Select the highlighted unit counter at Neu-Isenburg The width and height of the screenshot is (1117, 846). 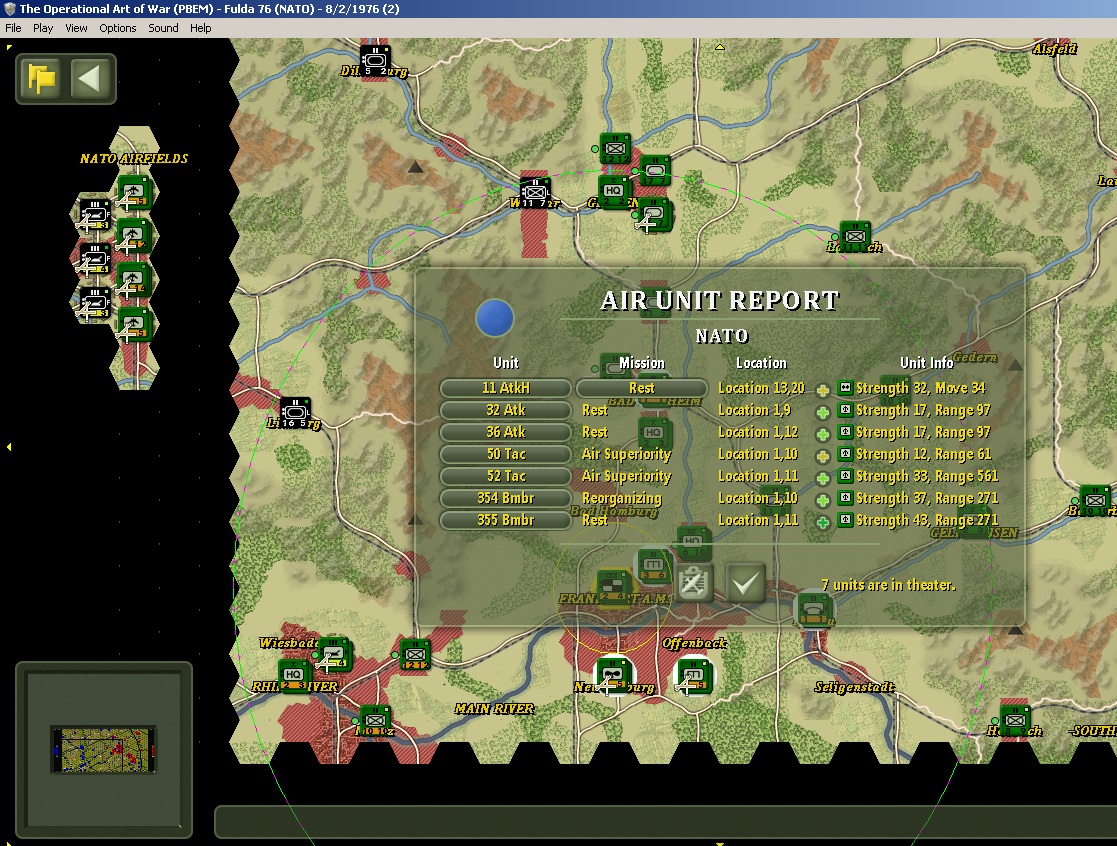(613, 675)
